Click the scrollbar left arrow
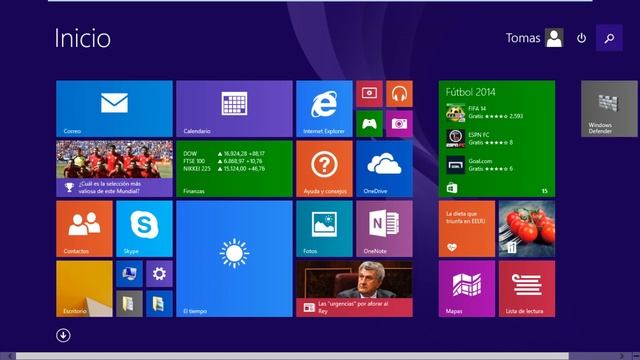Viewport: 640px width, 360px height. click(x=9, y=356)
